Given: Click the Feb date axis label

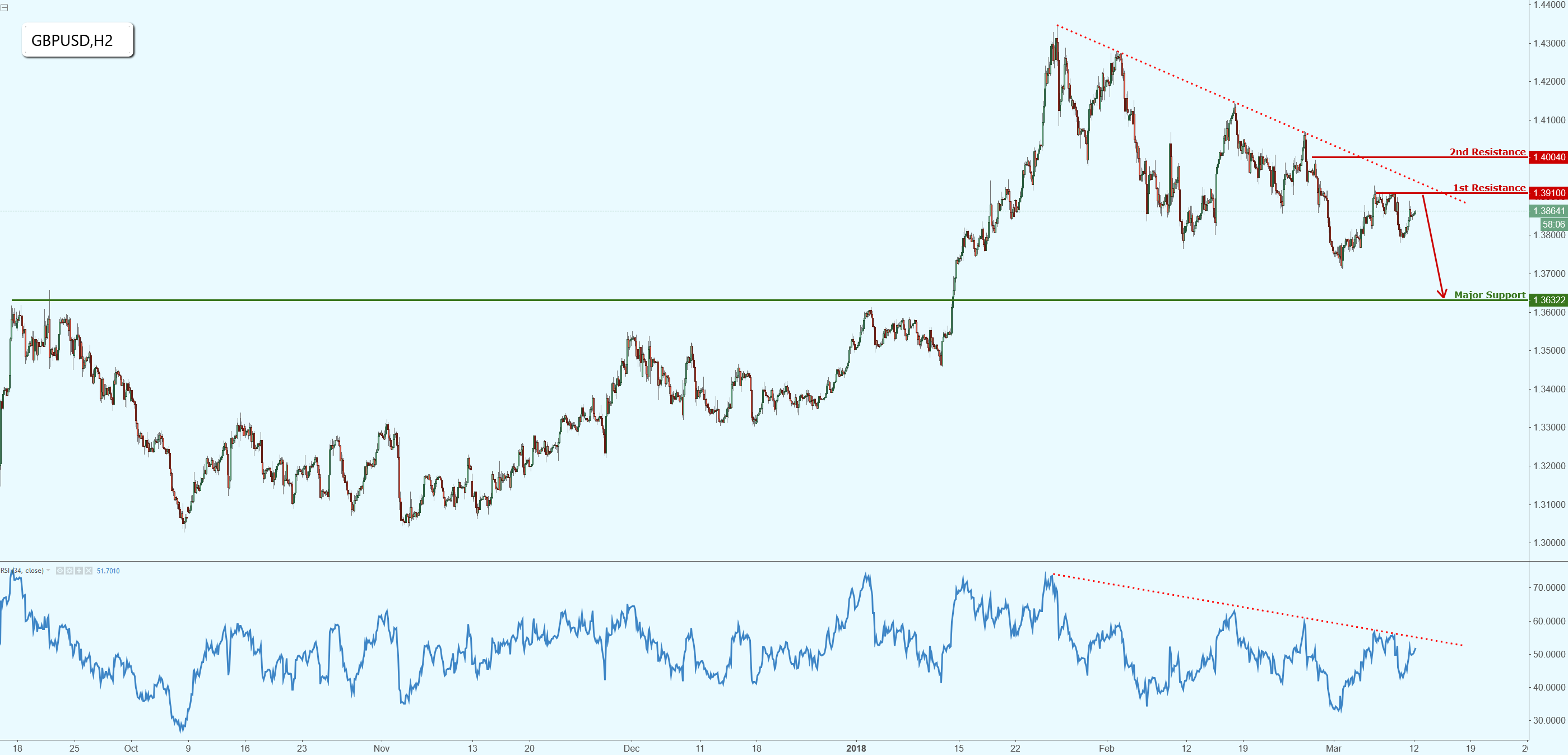Looking at the screenshot, I should 1106,748.
